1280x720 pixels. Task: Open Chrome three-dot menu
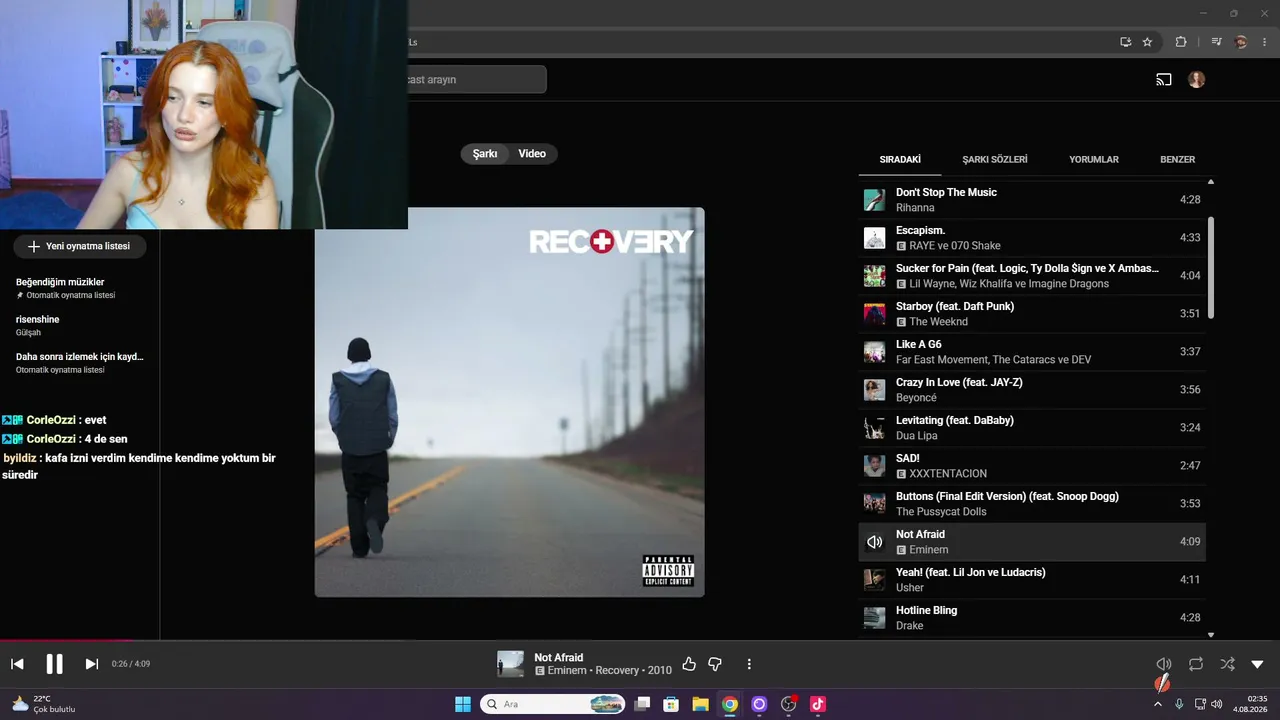pos(1264,42)
